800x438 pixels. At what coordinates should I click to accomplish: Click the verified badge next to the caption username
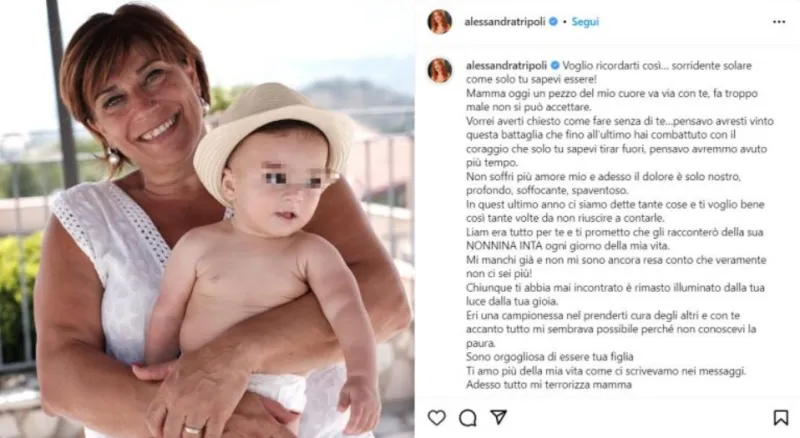tap(555, 65)
